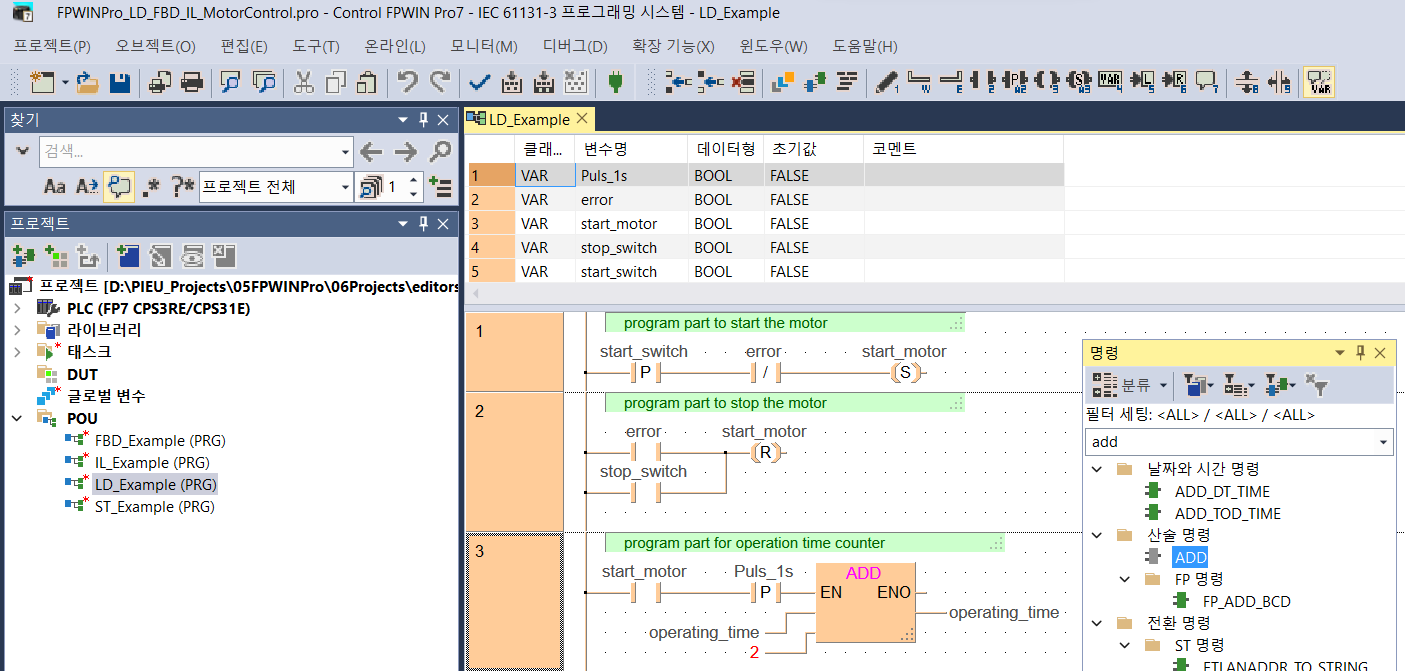This screenshot has height=671, width=1405.
Task: Toggle the highlighted speech-bubble search option
Action: click(119, 186)
